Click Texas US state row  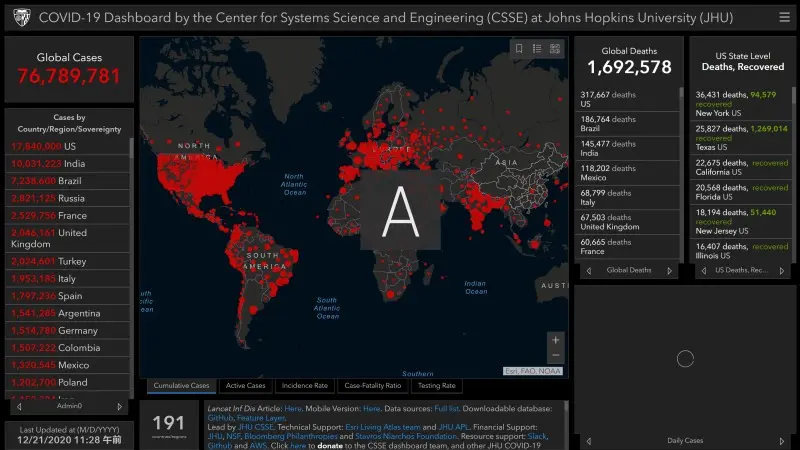[x=741, y=138]
